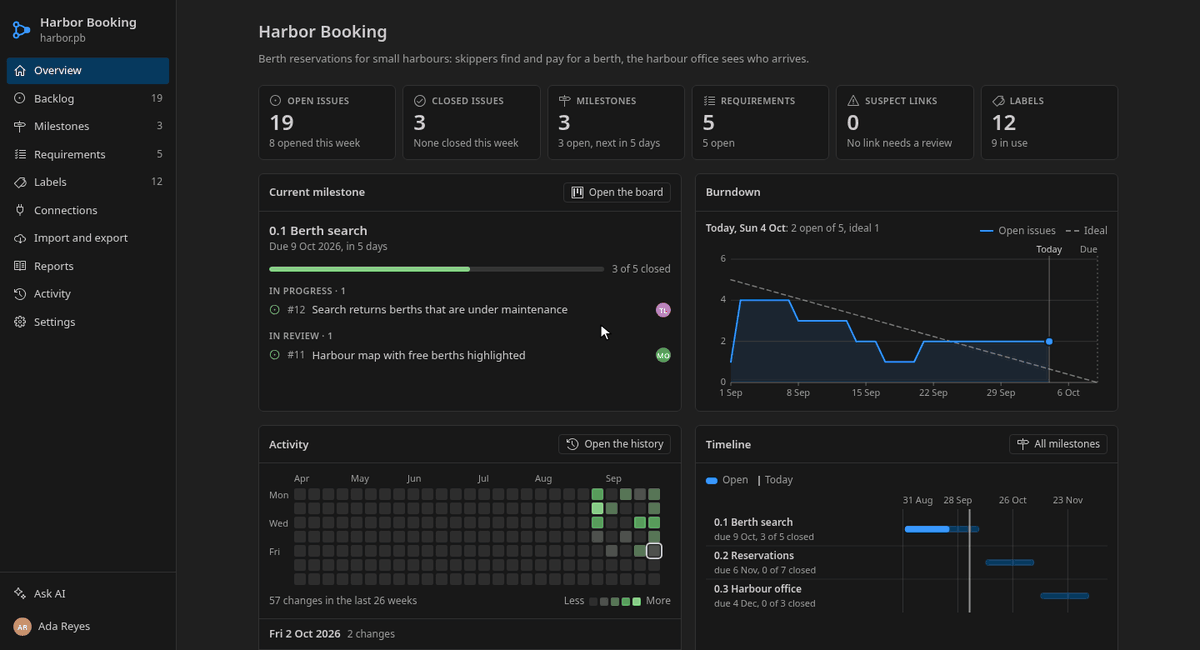Screen dimensions: 1200x650
Task: Launch the Ask AI sparkle icon
Action: (x=20, y=594)
